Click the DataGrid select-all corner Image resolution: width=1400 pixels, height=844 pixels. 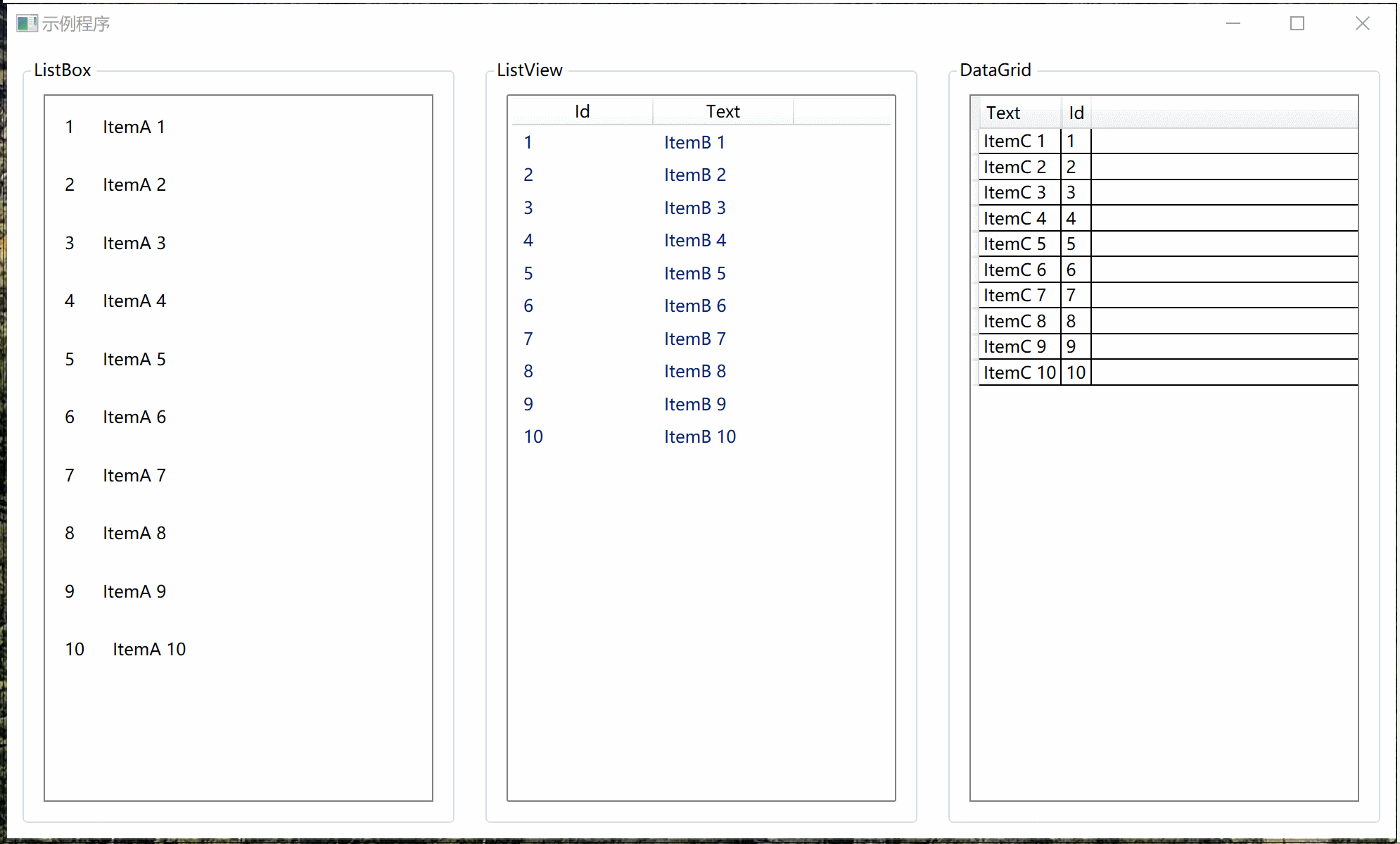pyautogui.click(x=974, y=113)
